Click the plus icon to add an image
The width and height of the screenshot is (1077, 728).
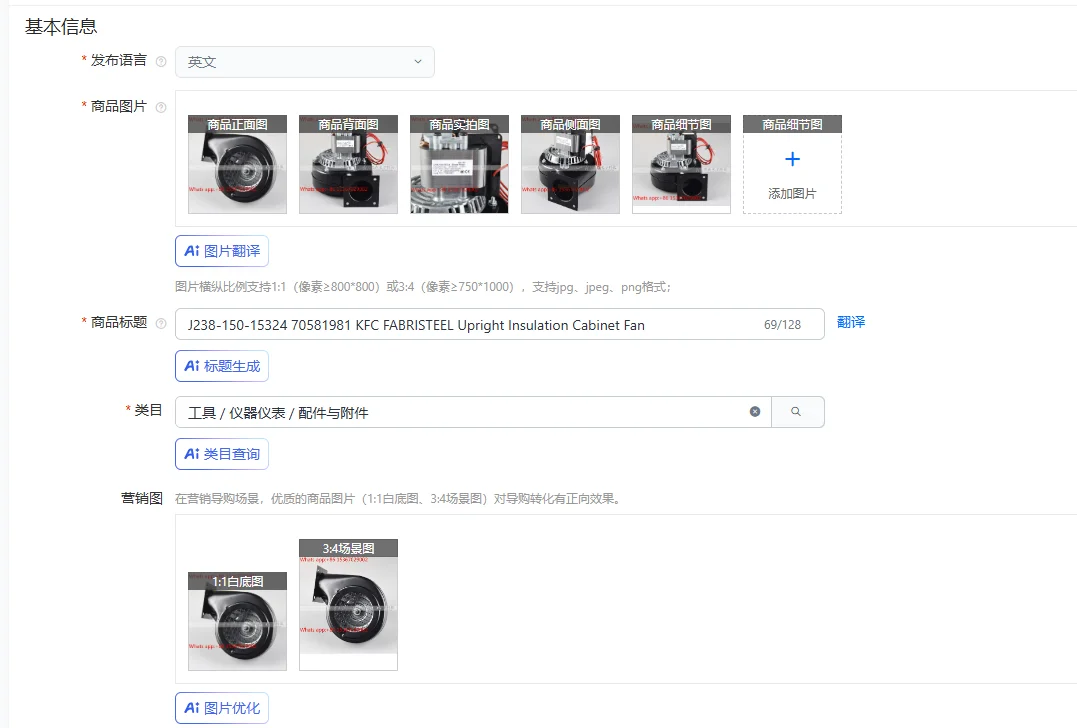pyautogui.click(x=792, y=159)
